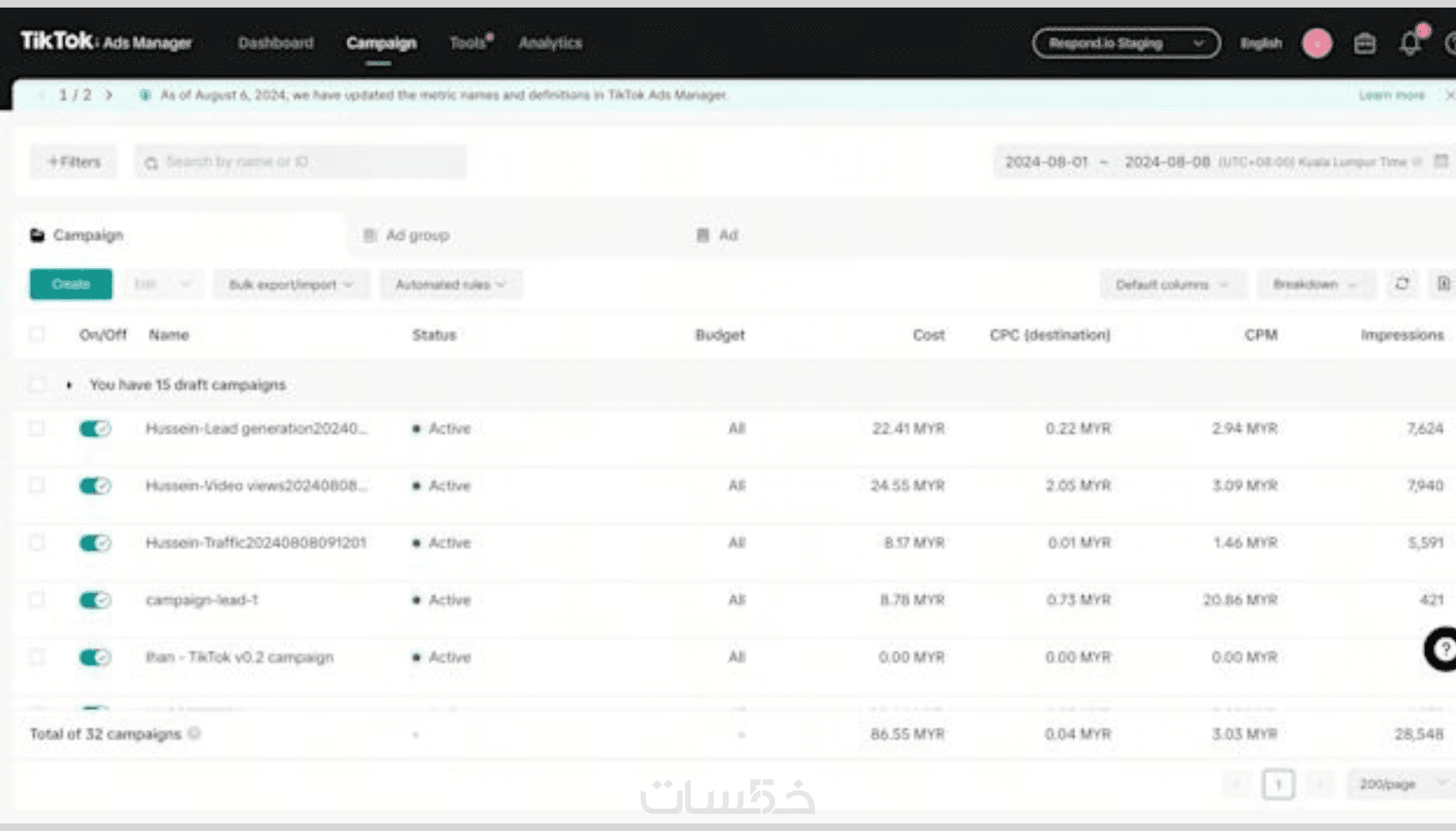This screenshot has height=831, width=1456.
Task: Open the Edit dropdown
Action: point(163,284)
